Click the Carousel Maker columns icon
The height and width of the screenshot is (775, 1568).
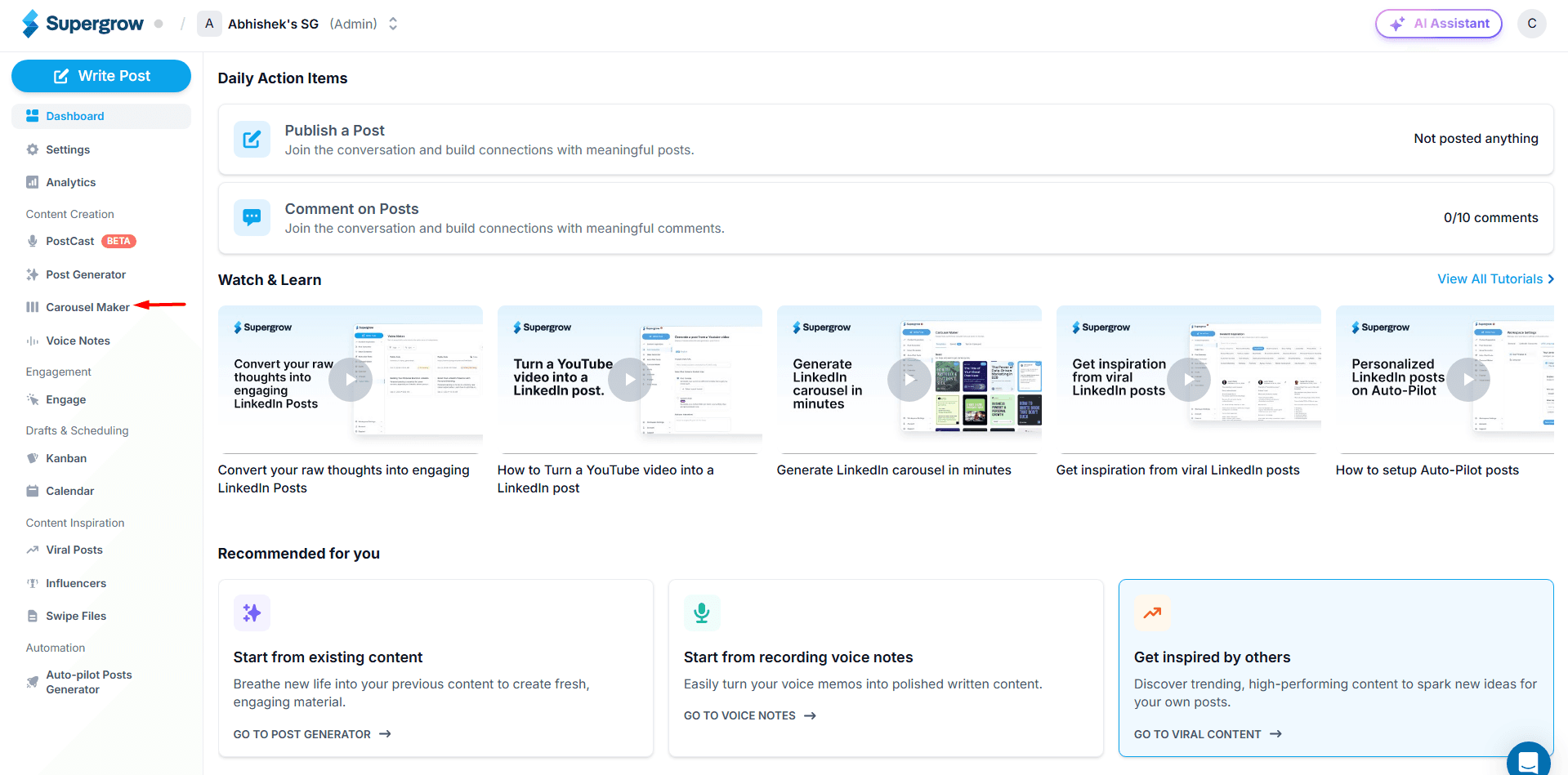tap(33, 307)
